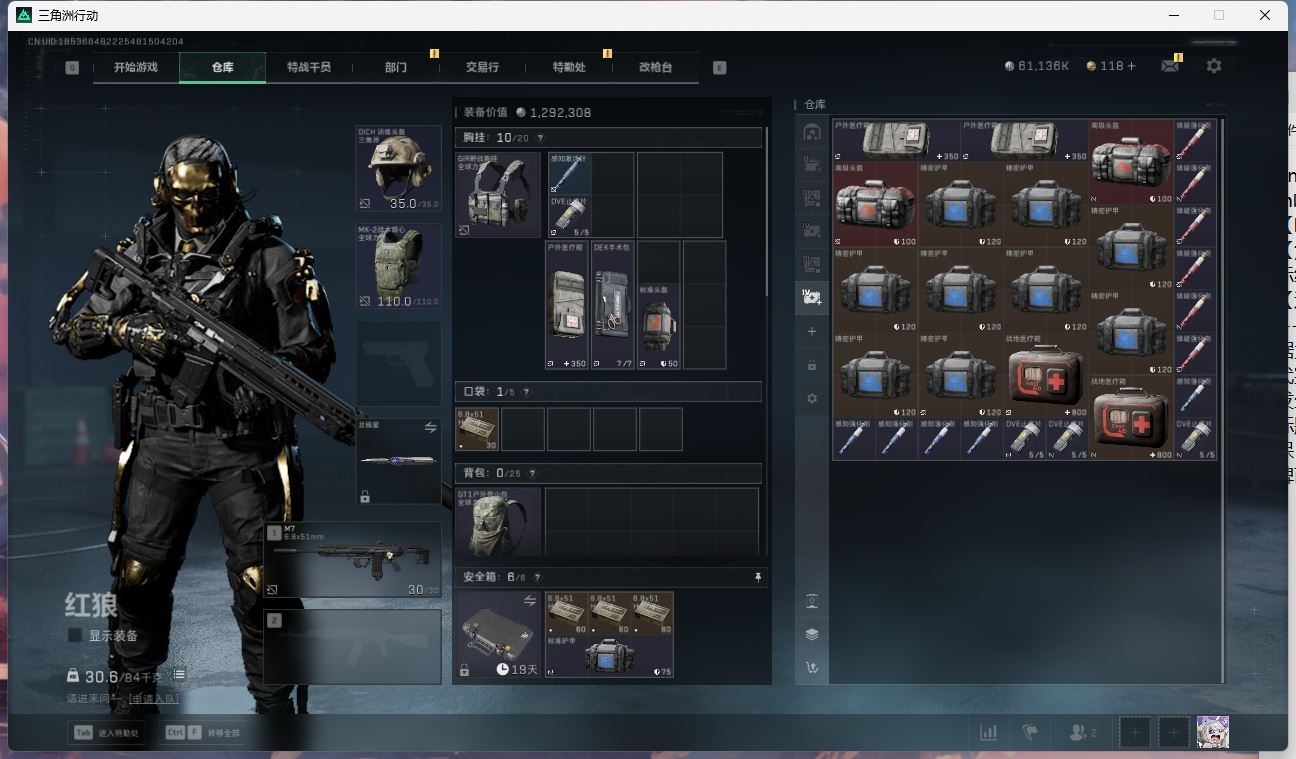Switch to the 交易行 tab

(x=482, y=67)
